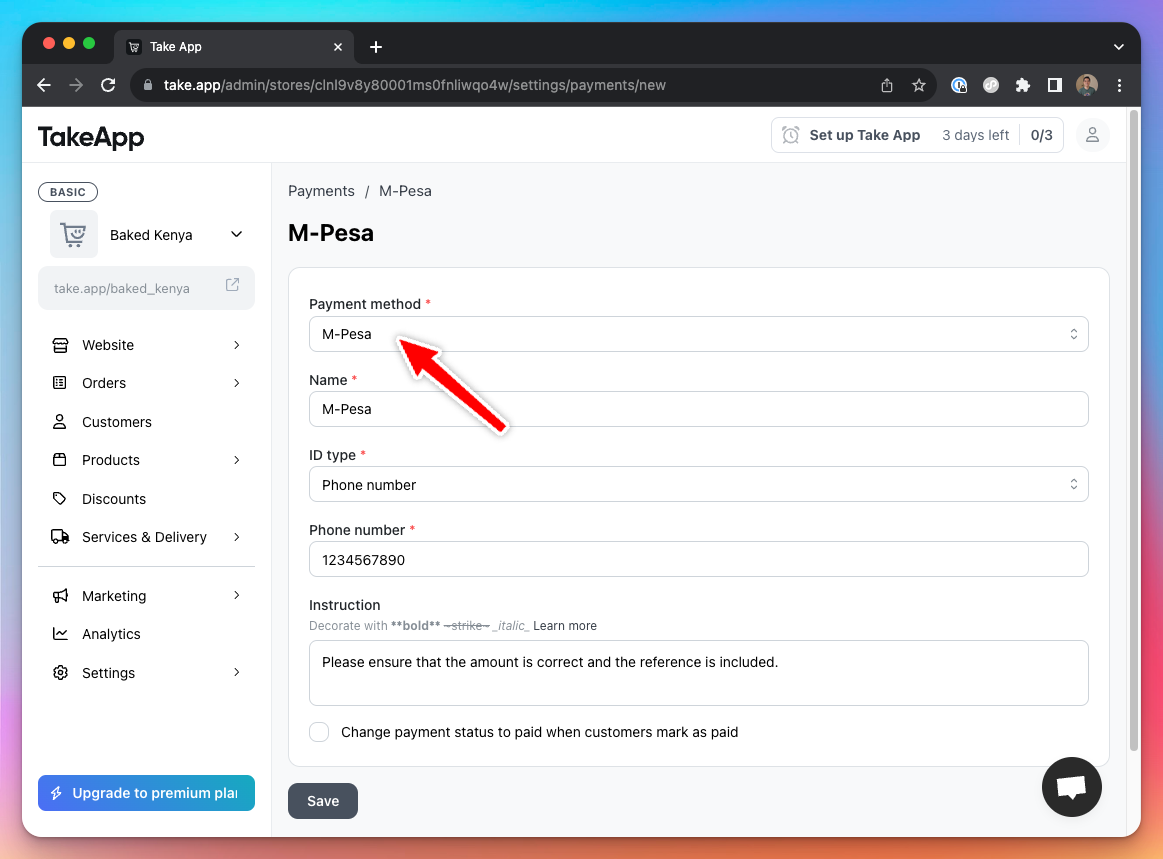This screenshot has width=1163, height=859.
Task: Open Services & Delivery in sidebar
Action: click(x=146, y=537)
